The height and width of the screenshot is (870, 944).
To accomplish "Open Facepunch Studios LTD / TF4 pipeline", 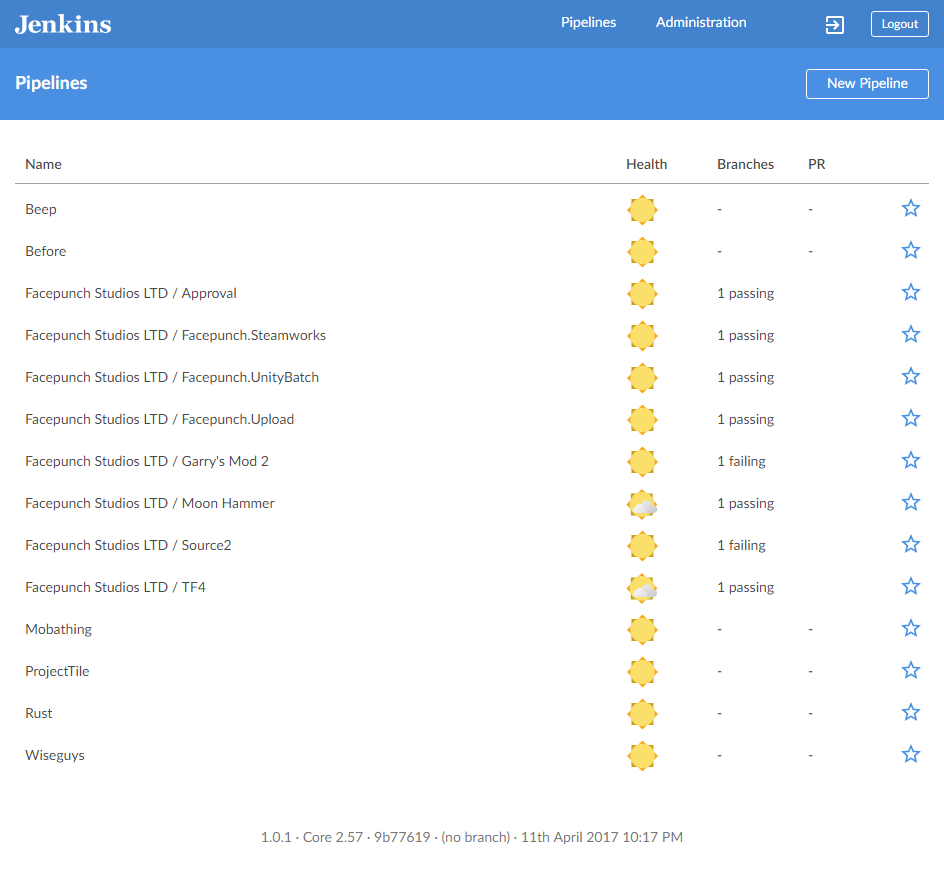I will pos(116,588).
